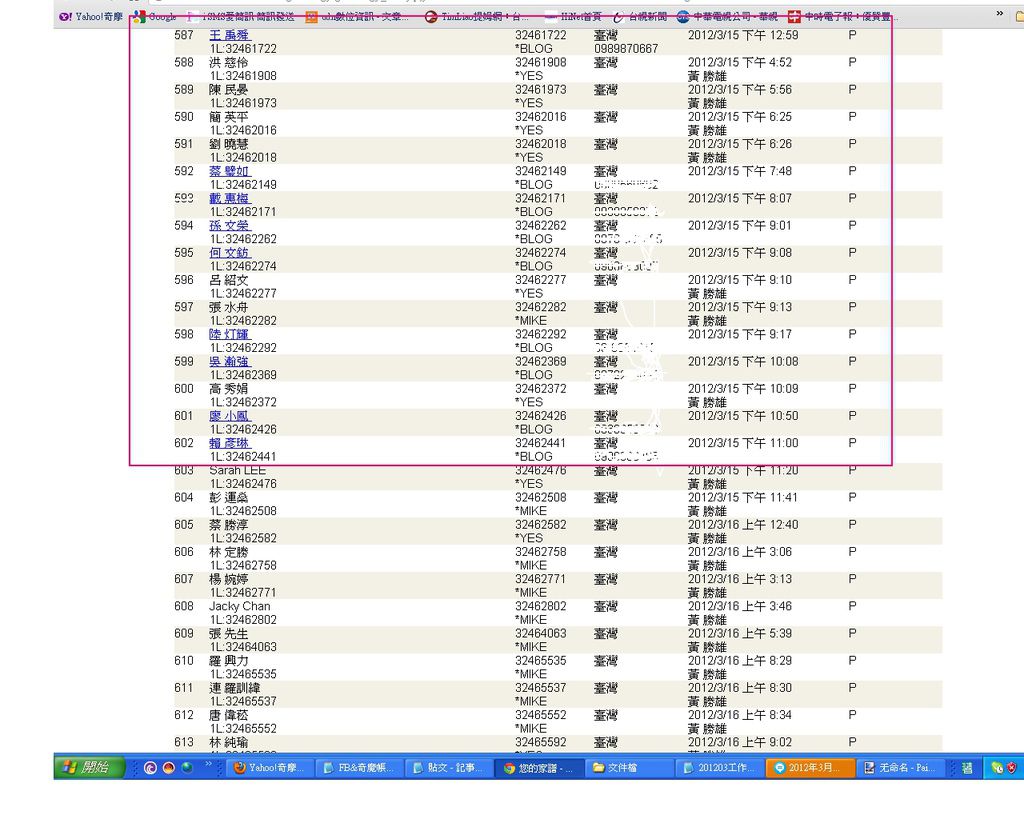Open the HiNet首頁 bookmark

573,16
